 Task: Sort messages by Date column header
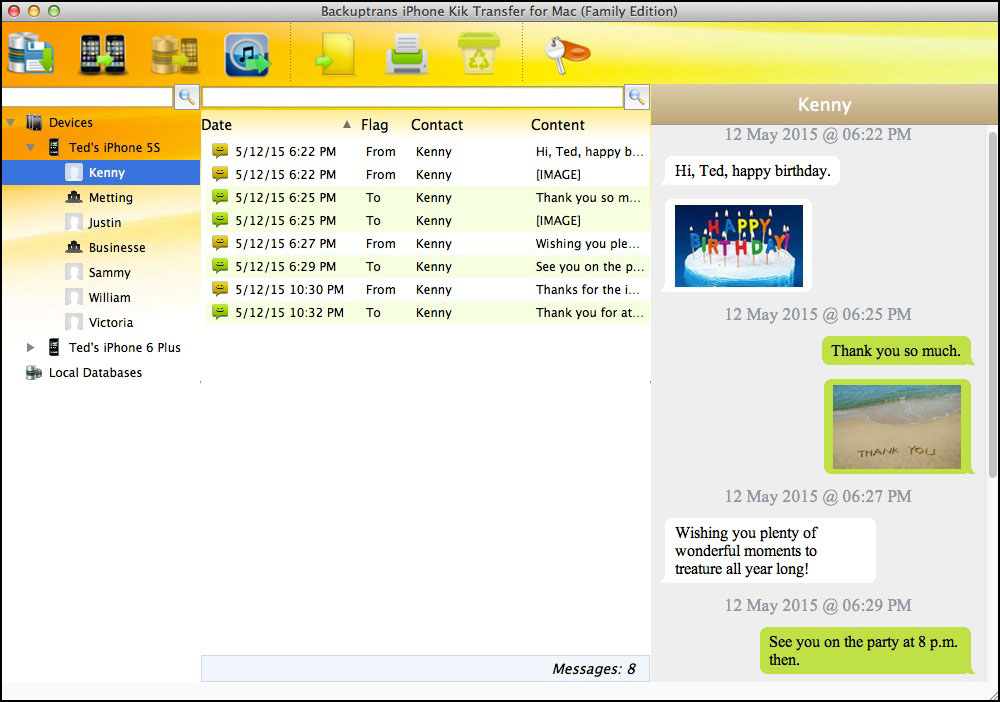point(217,125)
